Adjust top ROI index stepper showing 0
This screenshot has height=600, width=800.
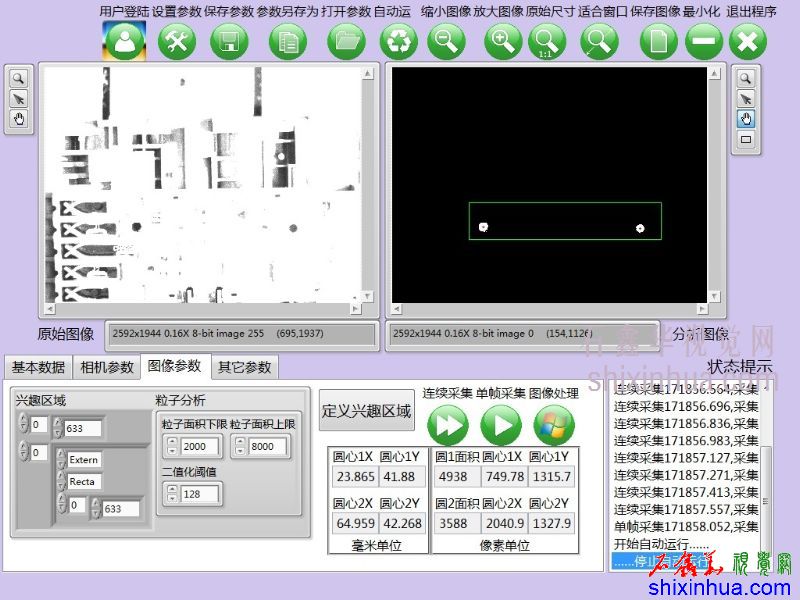click(x=23, y=423)
